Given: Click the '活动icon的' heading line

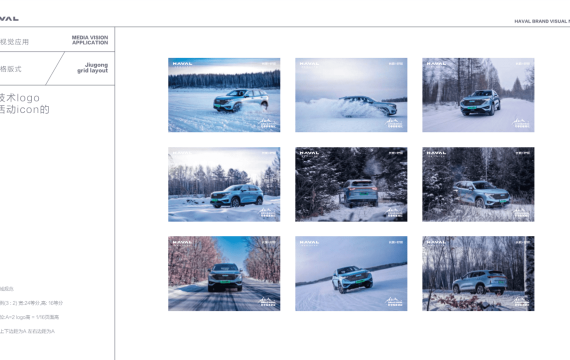Looking at the screenshot, I should click(24, 109).
